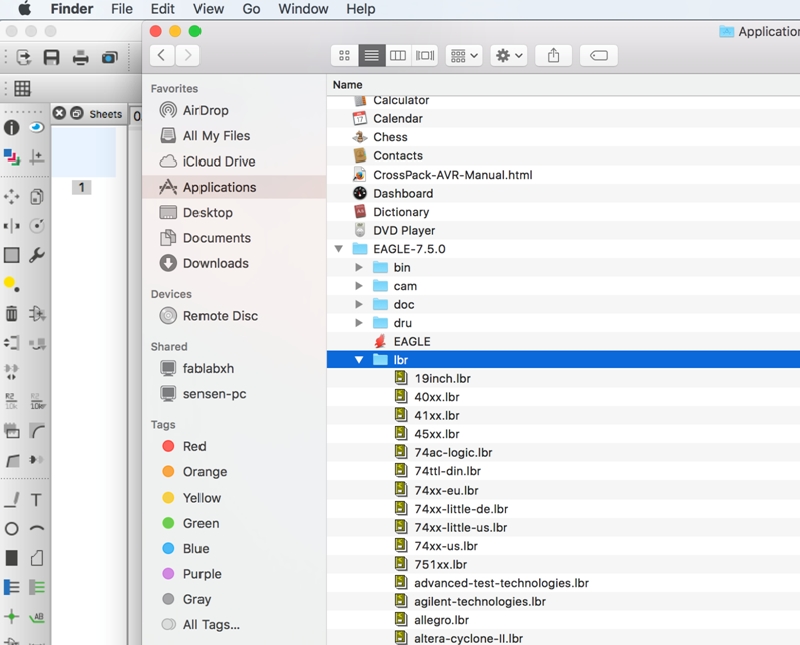Screen dimensions: 800x645
Task: Collapse the lbr folder
Action: point(359,360)
